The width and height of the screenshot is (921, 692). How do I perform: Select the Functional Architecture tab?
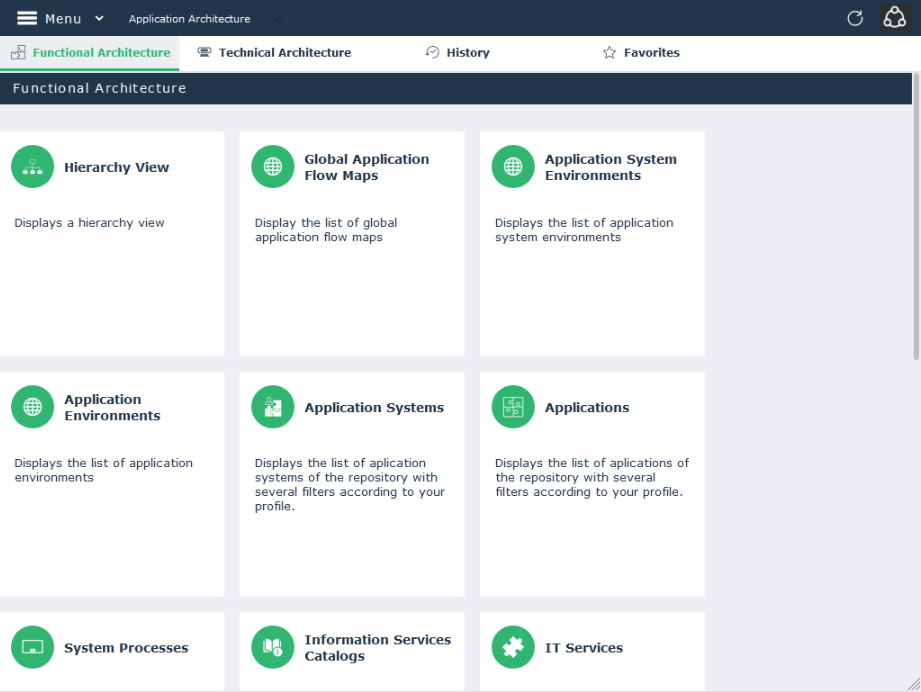[x=90, y=53]
